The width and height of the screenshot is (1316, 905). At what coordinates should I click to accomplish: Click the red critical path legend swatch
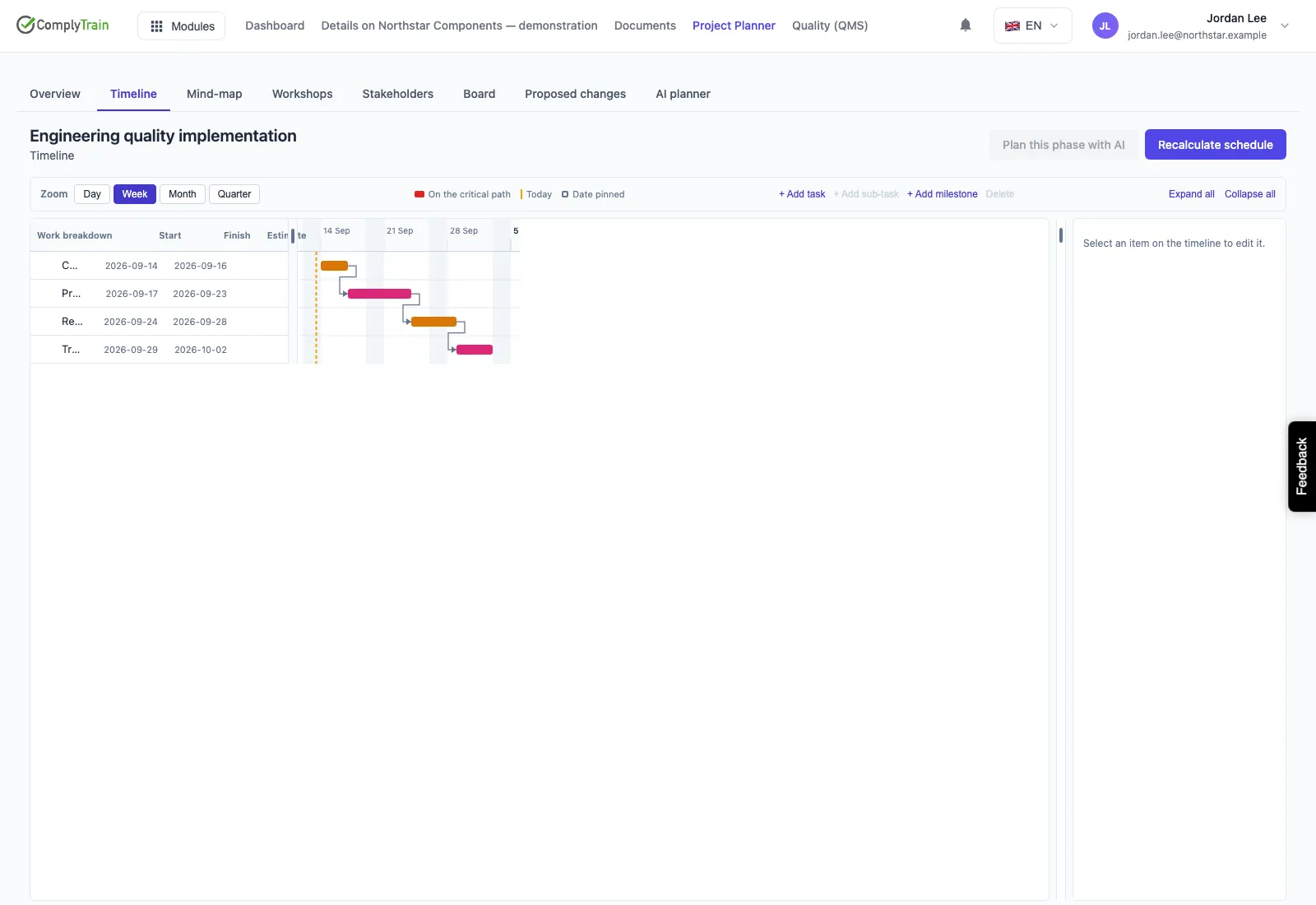pyautogui.click(x=419, y=194)
